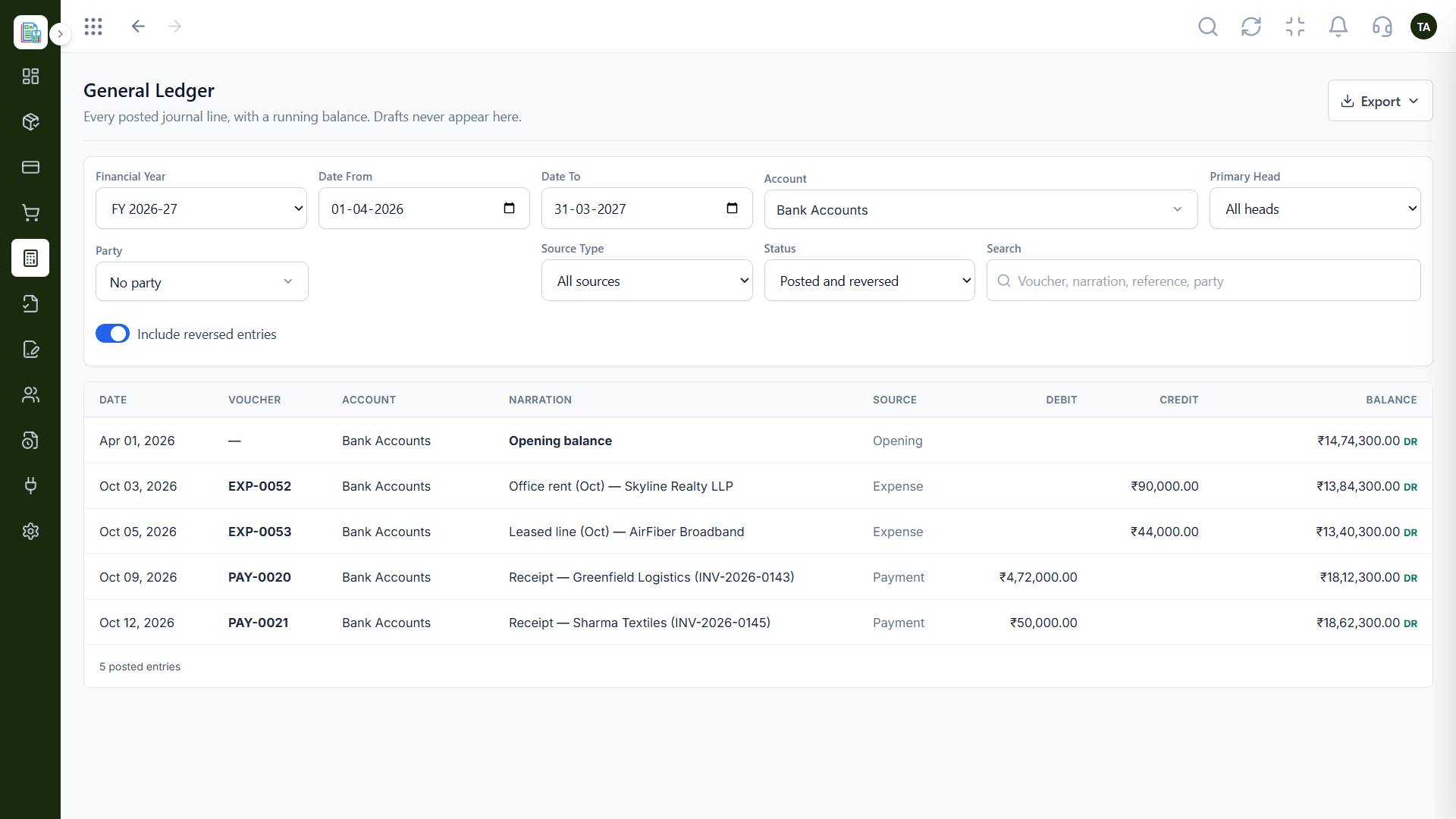Click the Office rent (Oct) narration

621,486
